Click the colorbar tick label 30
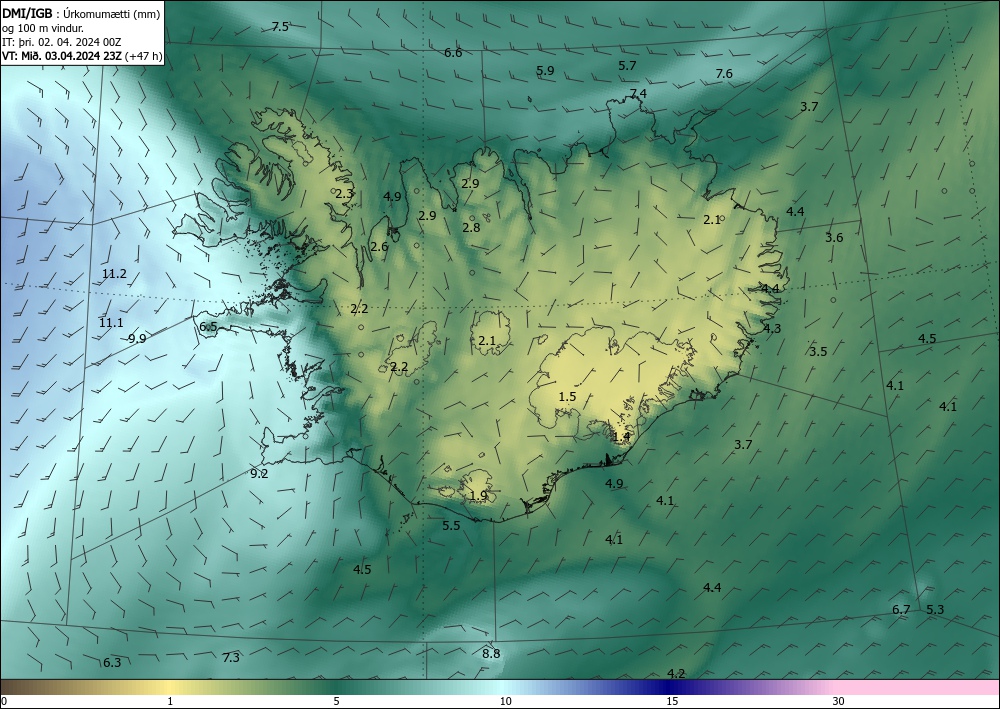 pos(839,701)
